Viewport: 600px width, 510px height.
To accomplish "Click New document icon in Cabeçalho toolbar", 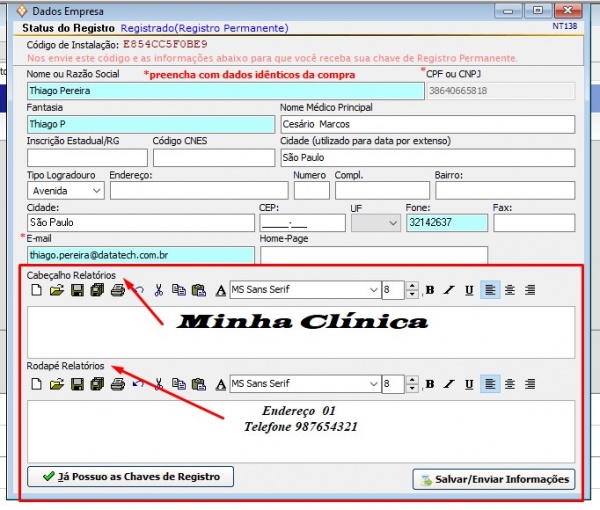I will tap(36, 290).
